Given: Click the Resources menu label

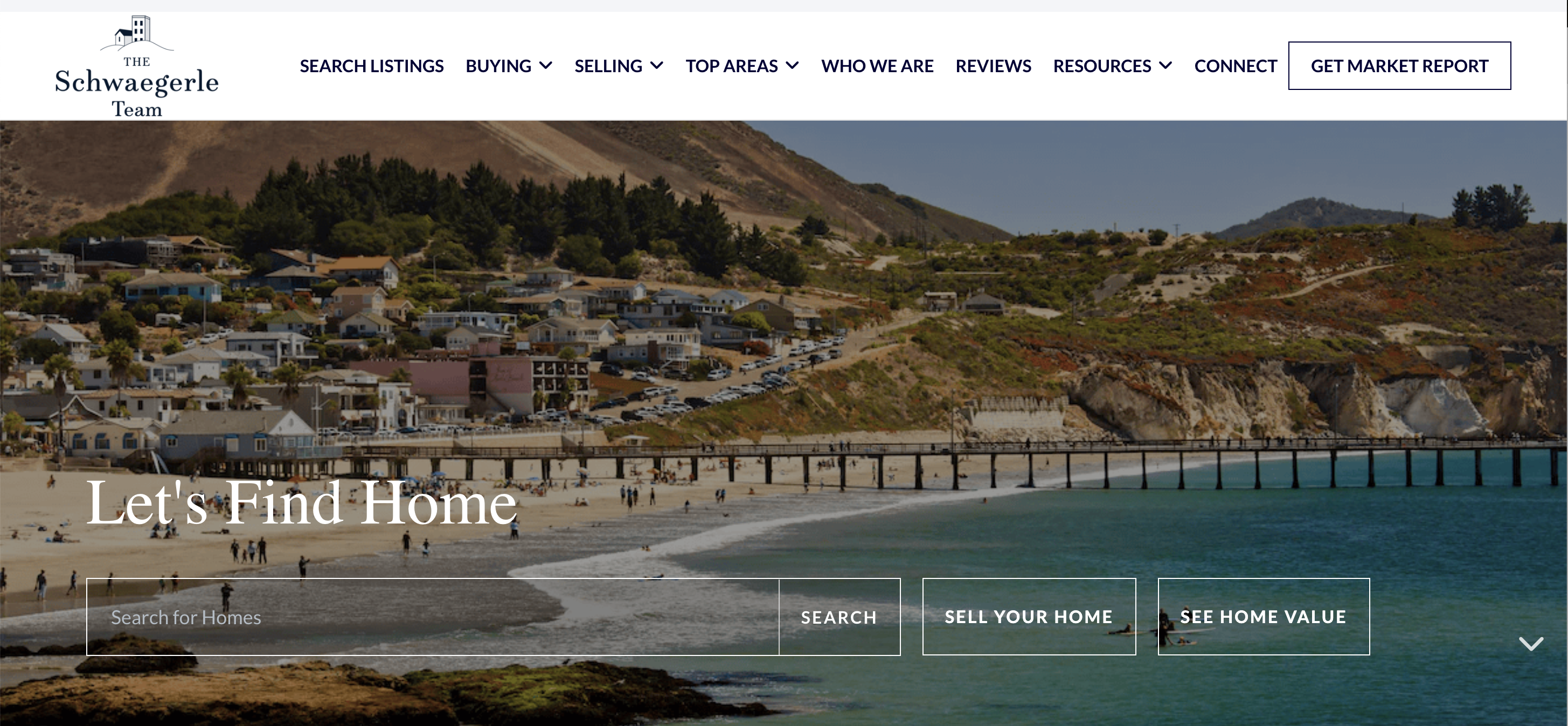Looking at the screenshot, I should tap(1102, 66).
